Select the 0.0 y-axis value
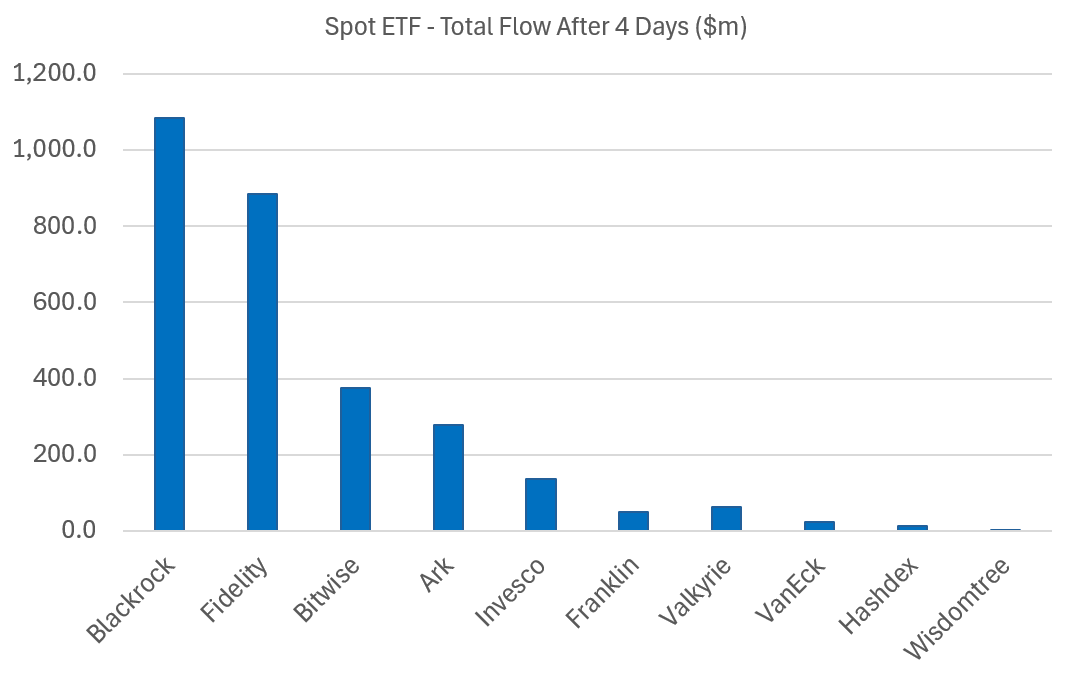1072x675 pixels. click(78, 530)
